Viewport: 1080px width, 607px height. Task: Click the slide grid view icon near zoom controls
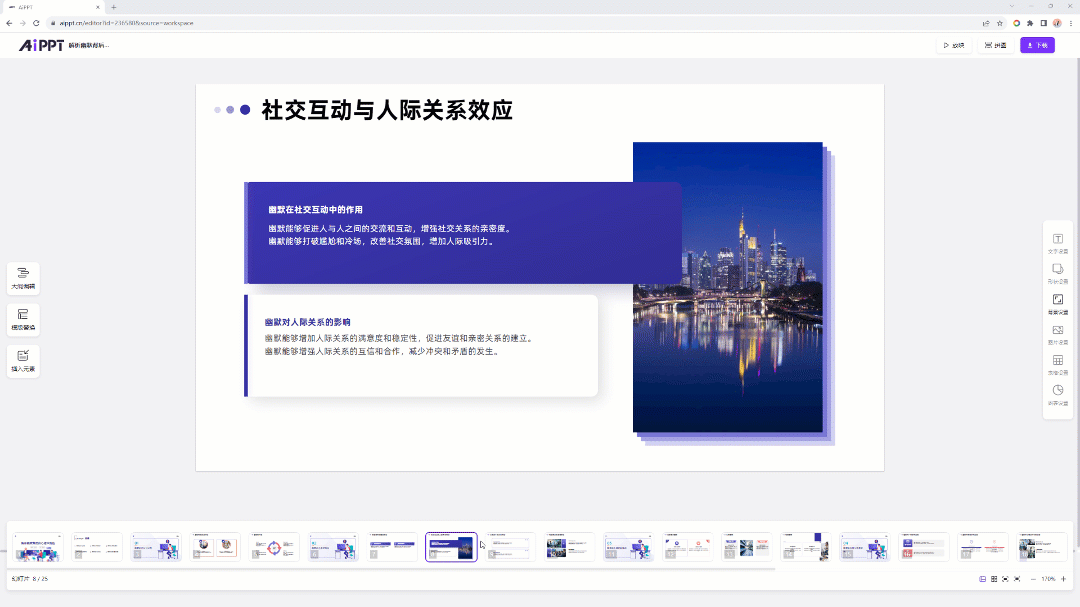[x=994, y=578]
